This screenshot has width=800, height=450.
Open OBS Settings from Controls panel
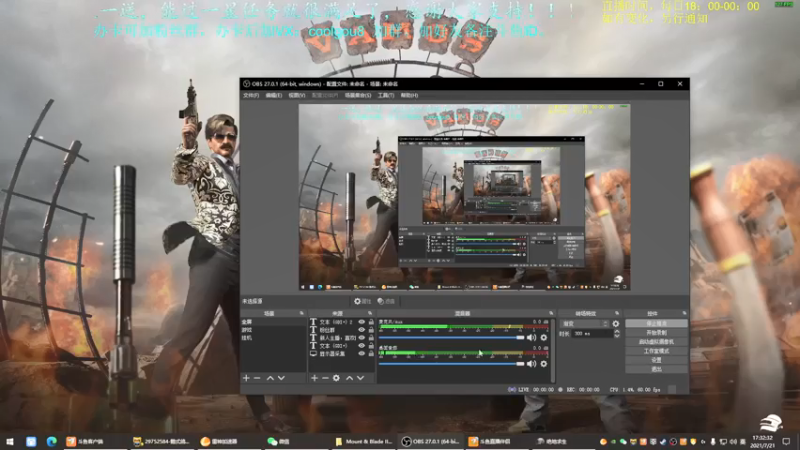pyautogui.click(x=656, y=360)
